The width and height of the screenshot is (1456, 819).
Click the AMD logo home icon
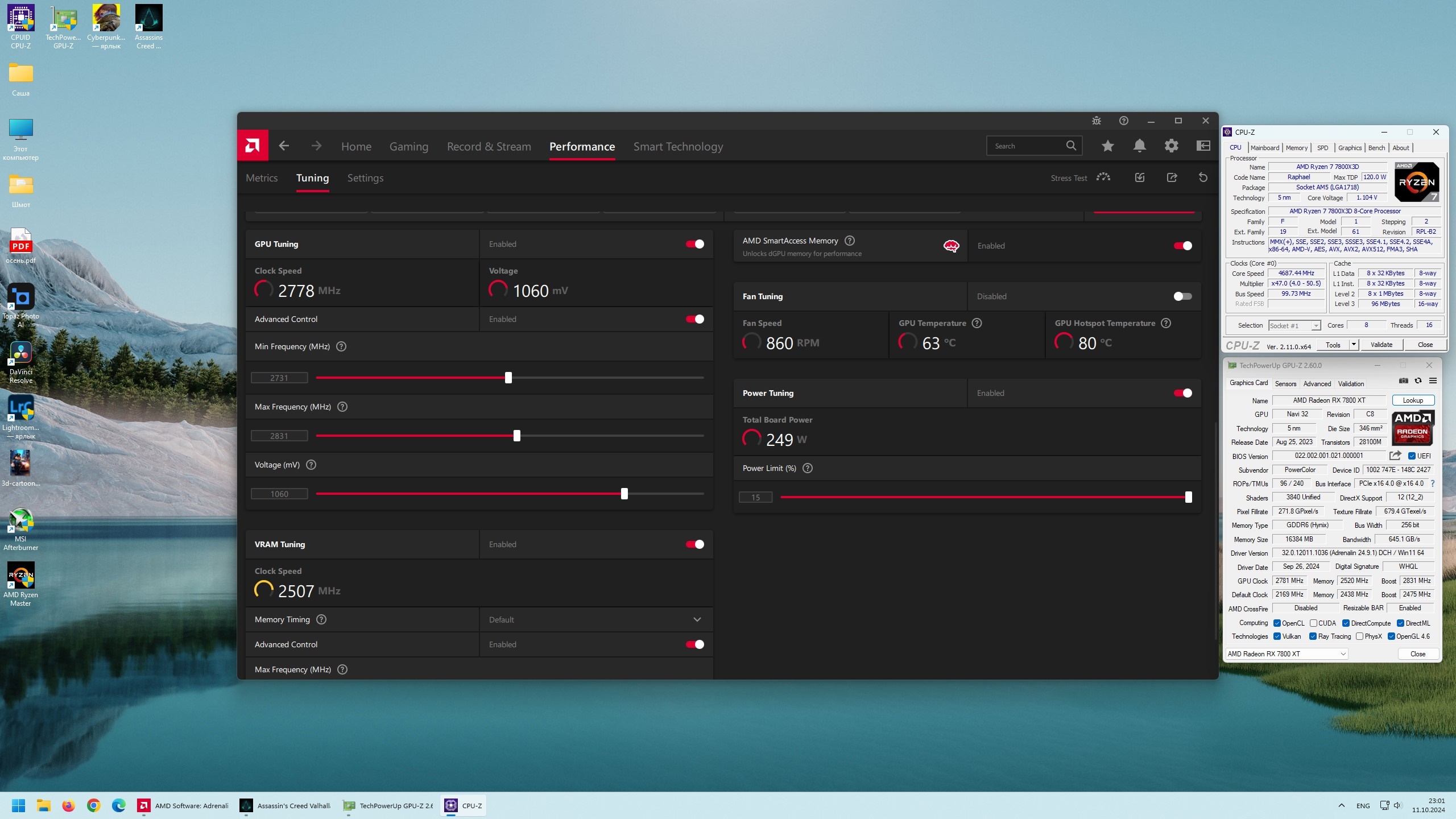pyautogui.click(x=253, y=146)
